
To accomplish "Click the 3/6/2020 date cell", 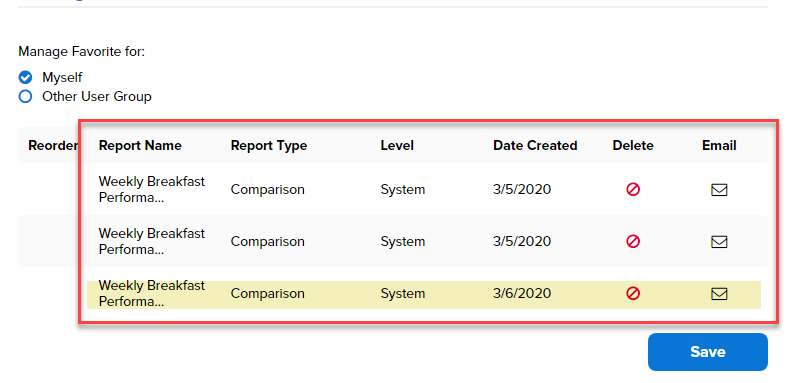I will click(522, 294).
